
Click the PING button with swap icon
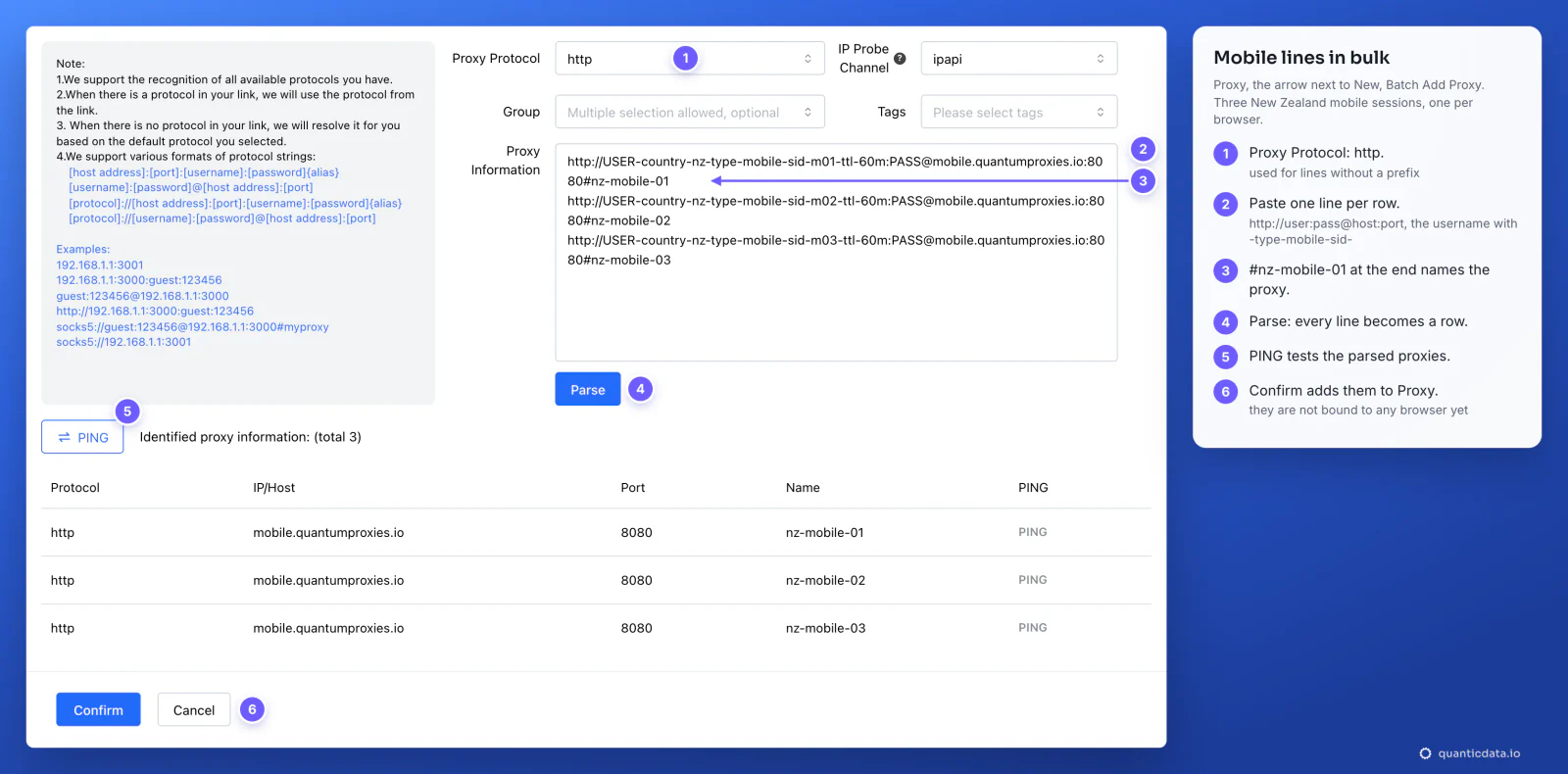[x=82, y=437]
